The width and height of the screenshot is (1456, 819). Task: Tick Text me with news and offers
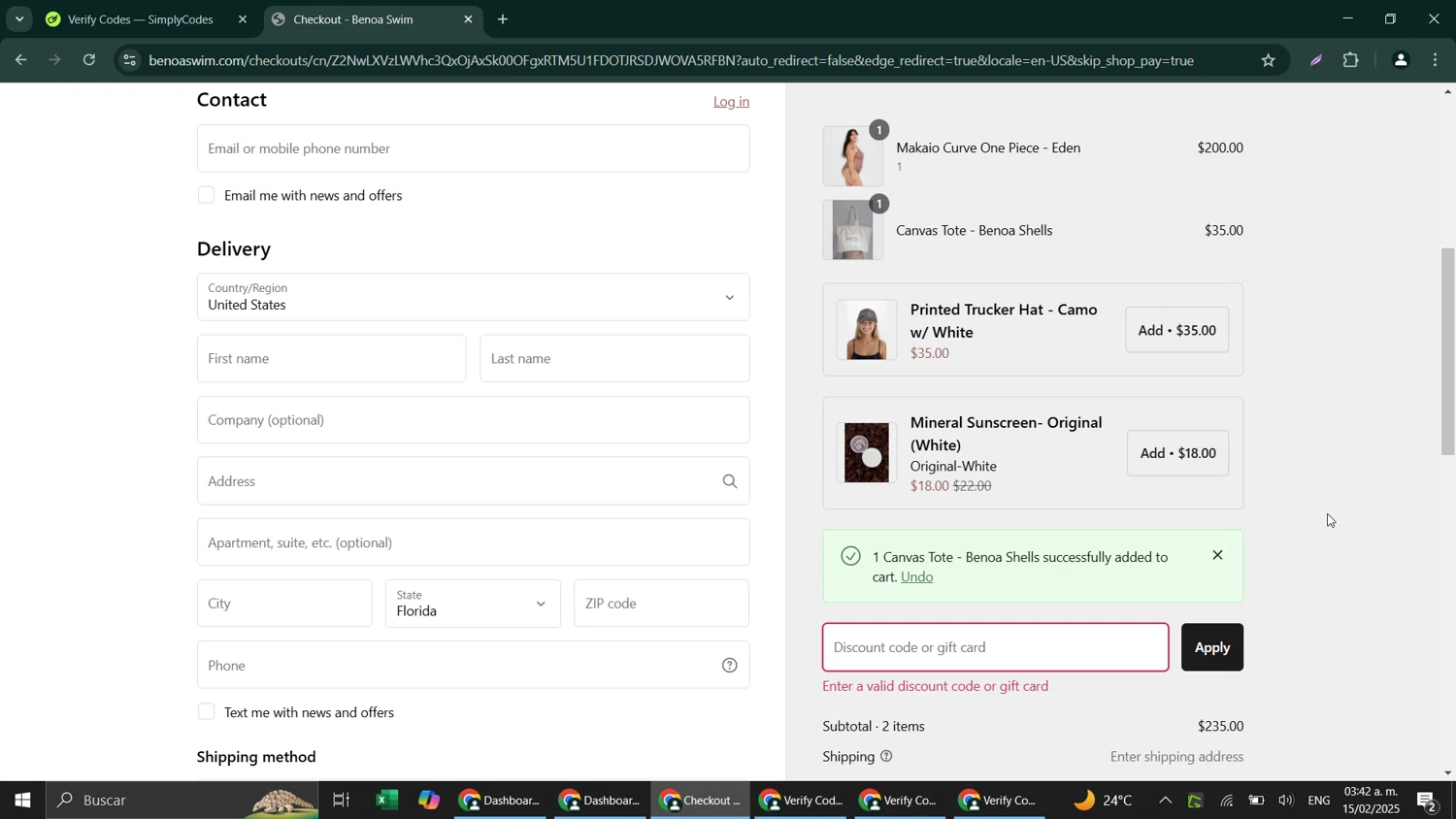pos(206,712)
